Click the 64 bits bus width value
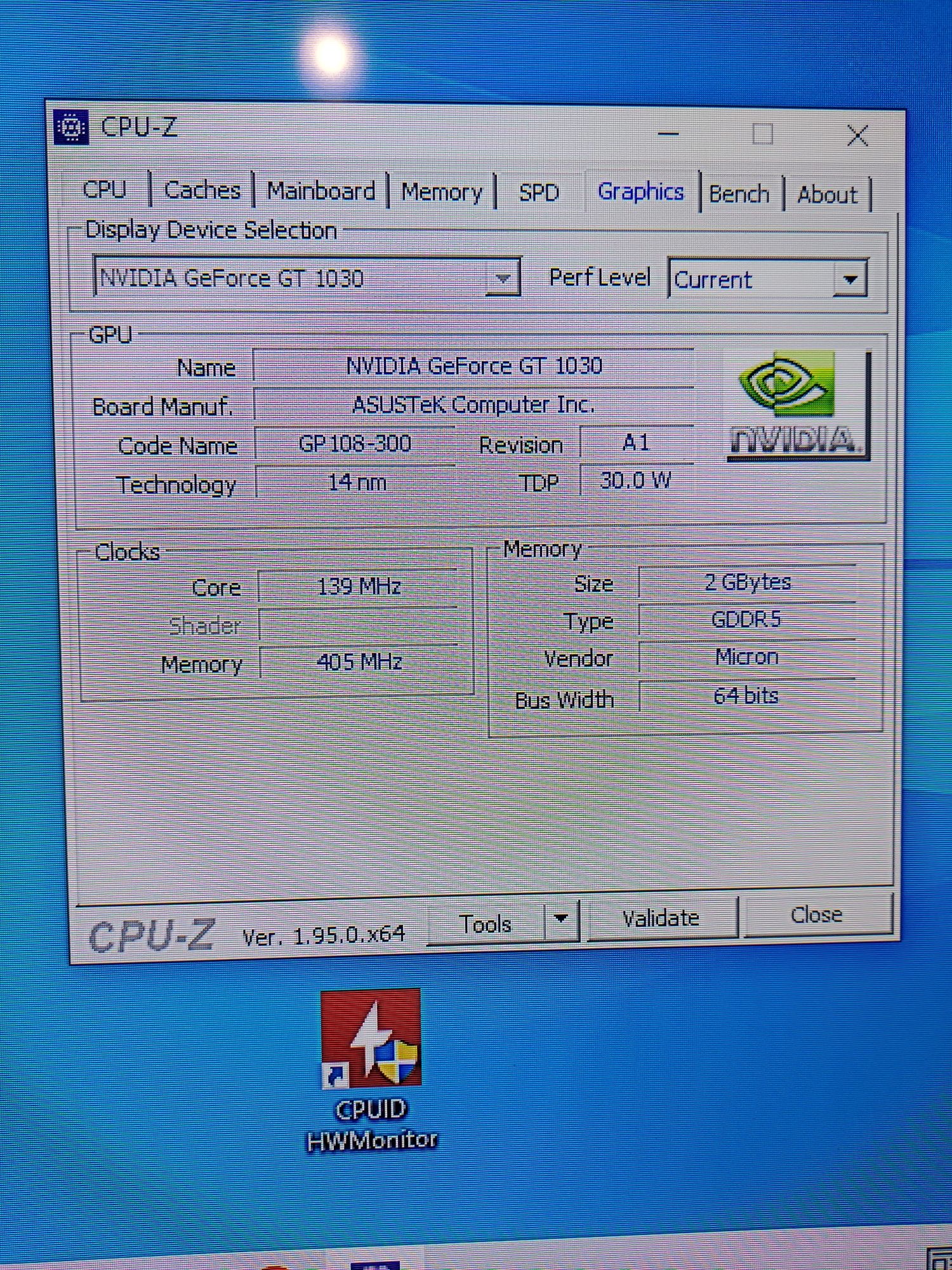The height and width of the screenshot is (1270, 952). [747, 696]
